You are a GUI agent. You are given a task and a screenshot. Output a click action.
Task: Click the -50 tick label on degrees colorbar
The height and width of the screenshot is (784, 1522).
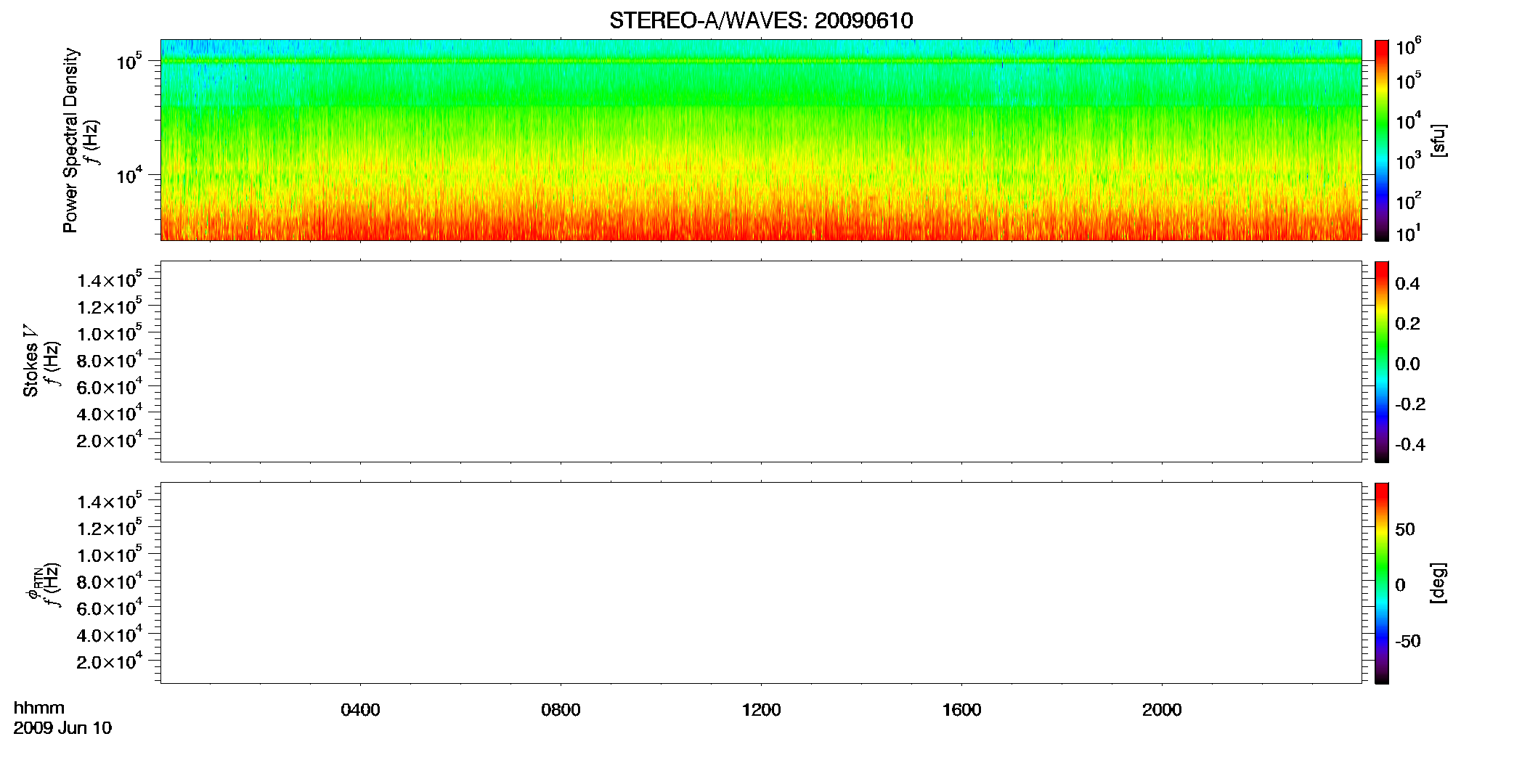pos(1408,641)
